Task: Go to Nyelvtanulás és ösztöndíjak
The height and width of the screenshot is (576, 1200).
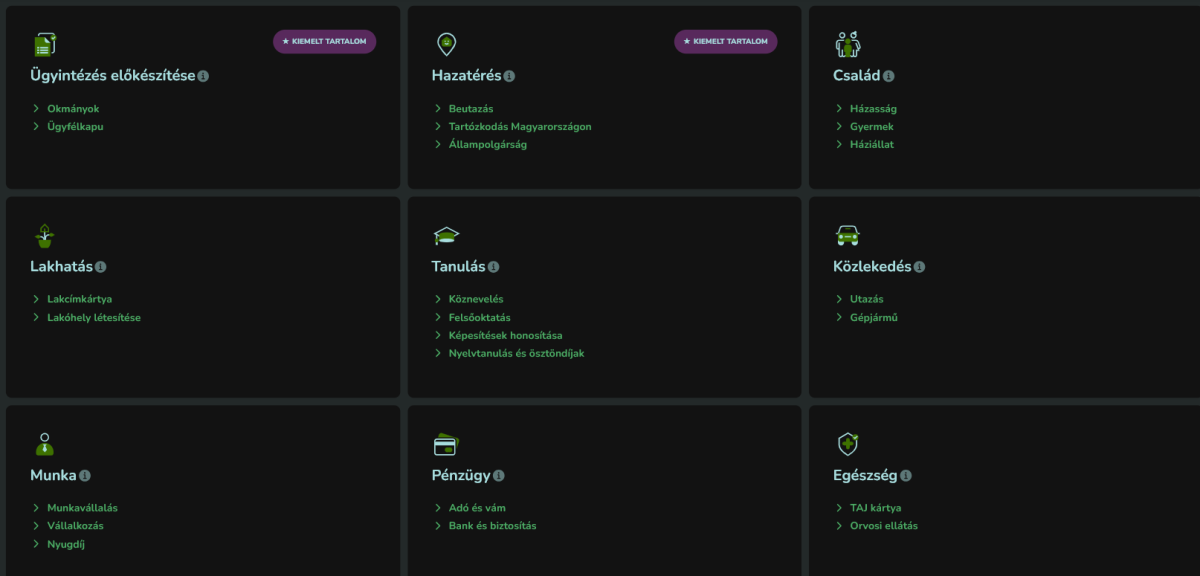Action: 516,353
